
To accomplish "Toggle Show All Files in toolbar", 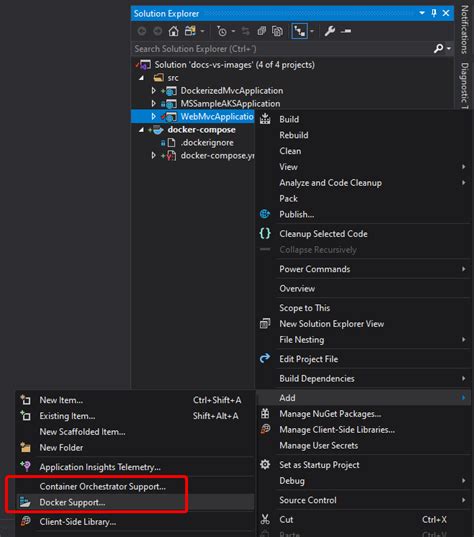I will point(277,32).
